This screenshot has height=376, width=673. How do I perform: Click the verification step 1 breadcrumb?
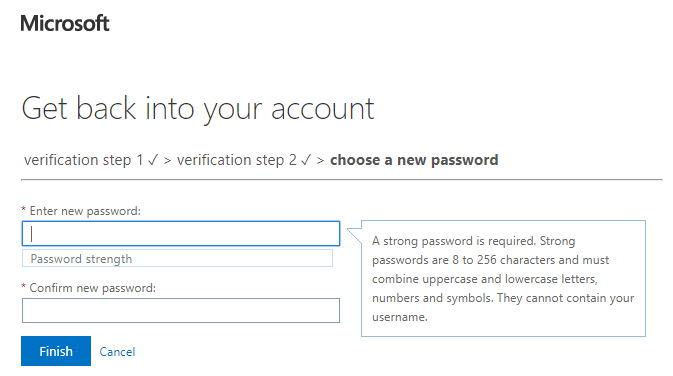[83, 160]
